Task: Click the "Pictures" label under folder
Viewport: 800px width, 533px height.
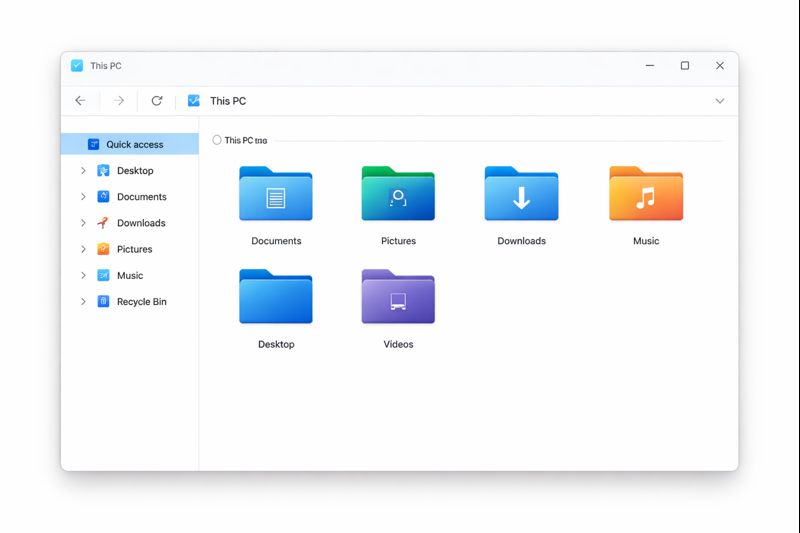Action: tap(398, 241)
